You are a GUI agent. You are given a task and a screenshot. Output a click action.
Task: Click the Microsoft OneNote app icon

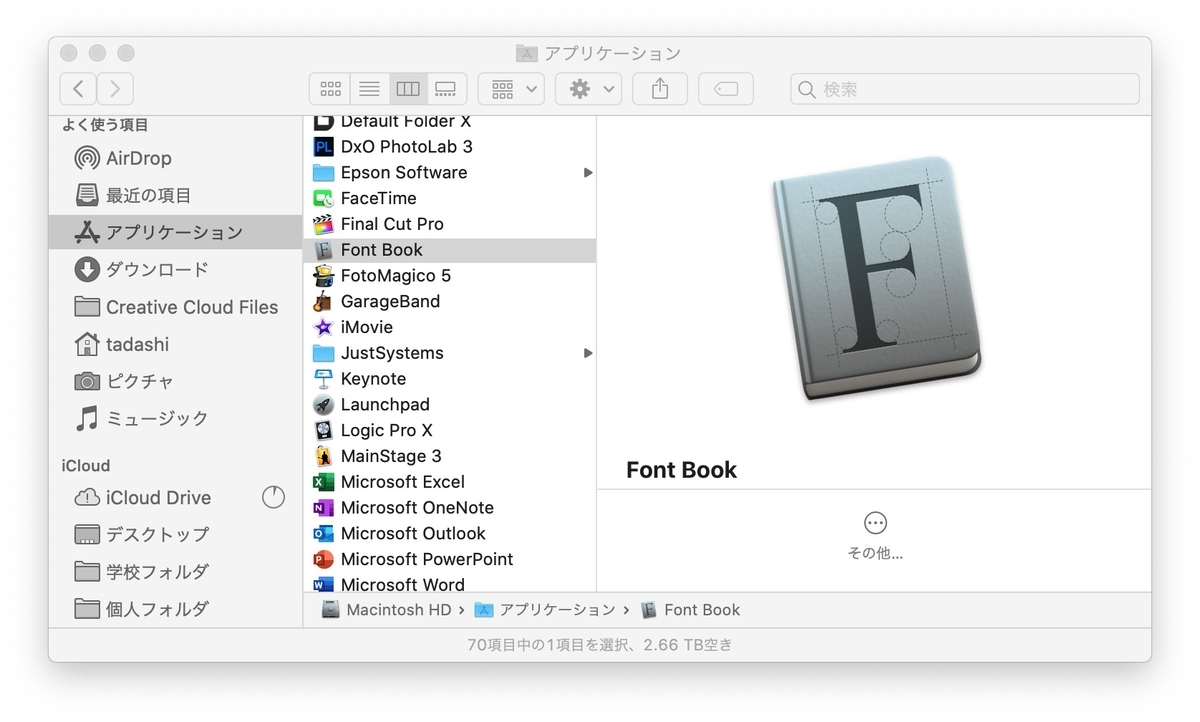(x=323, y=508)
